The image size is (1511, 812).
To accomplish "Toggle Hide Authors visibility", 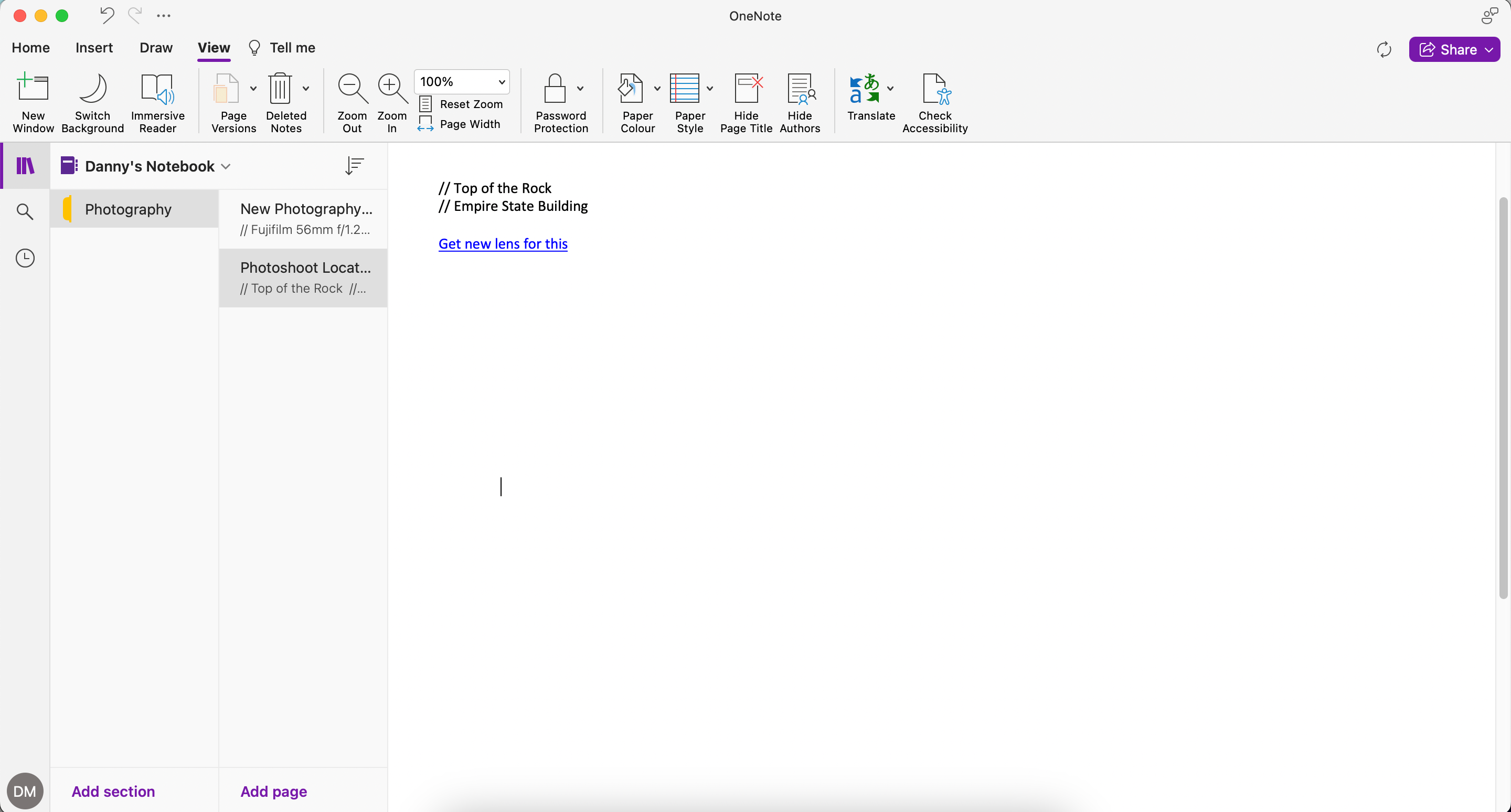I will point(800,103).
